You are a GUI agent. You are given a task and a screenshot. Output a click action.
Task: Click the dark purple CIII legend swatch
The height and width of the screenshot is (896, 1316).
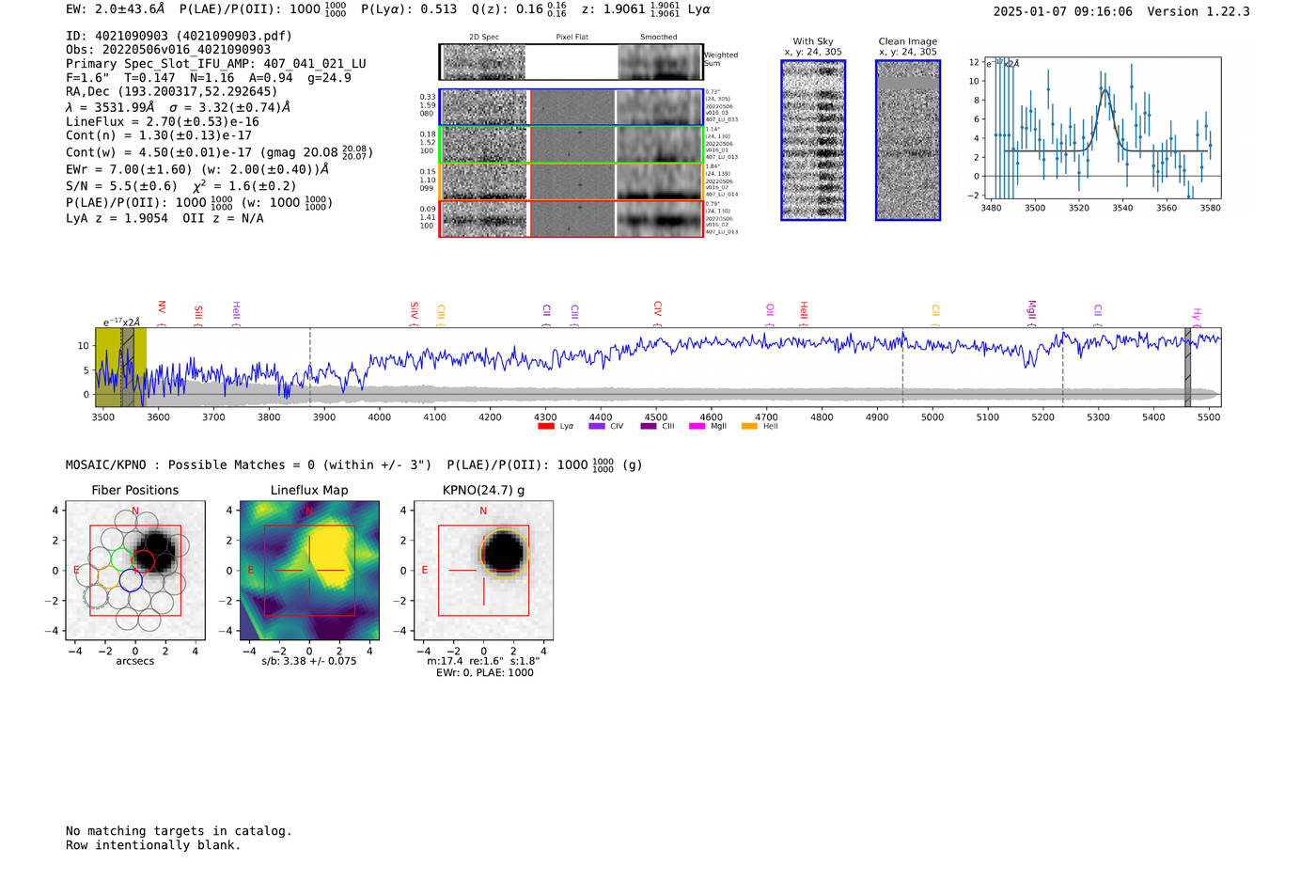(649, 426)
